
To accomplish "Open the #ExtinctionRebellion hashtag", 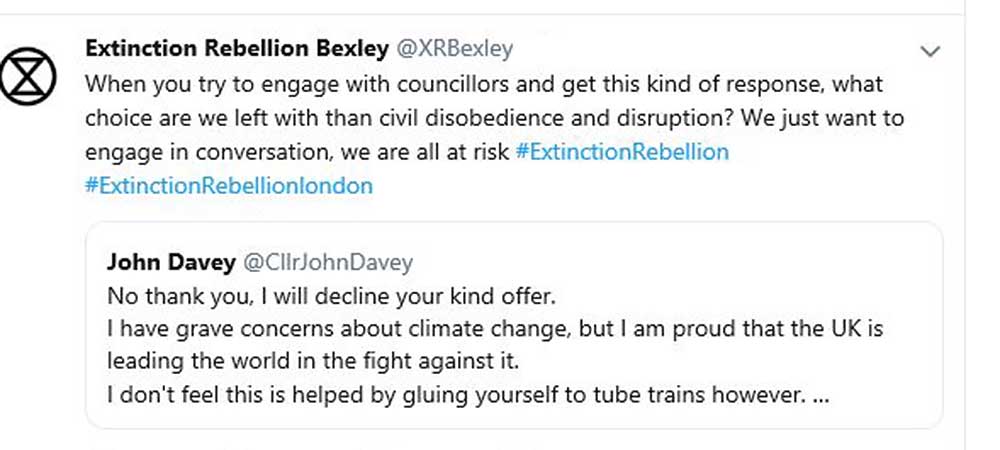I will (x=622, y=152).
